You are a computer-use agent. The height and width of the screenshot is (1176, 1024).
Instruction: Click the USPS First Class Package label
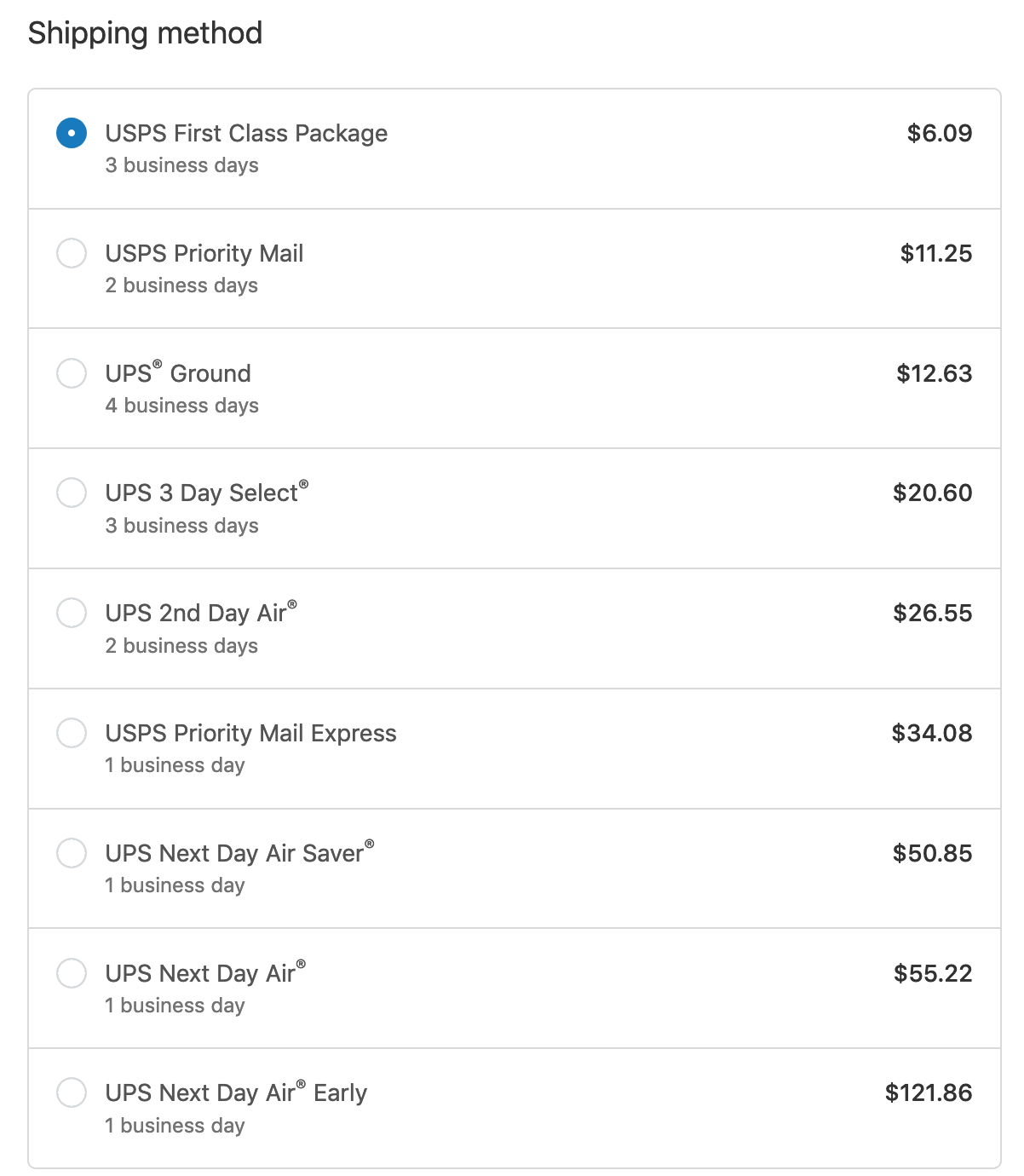point(246,134)
